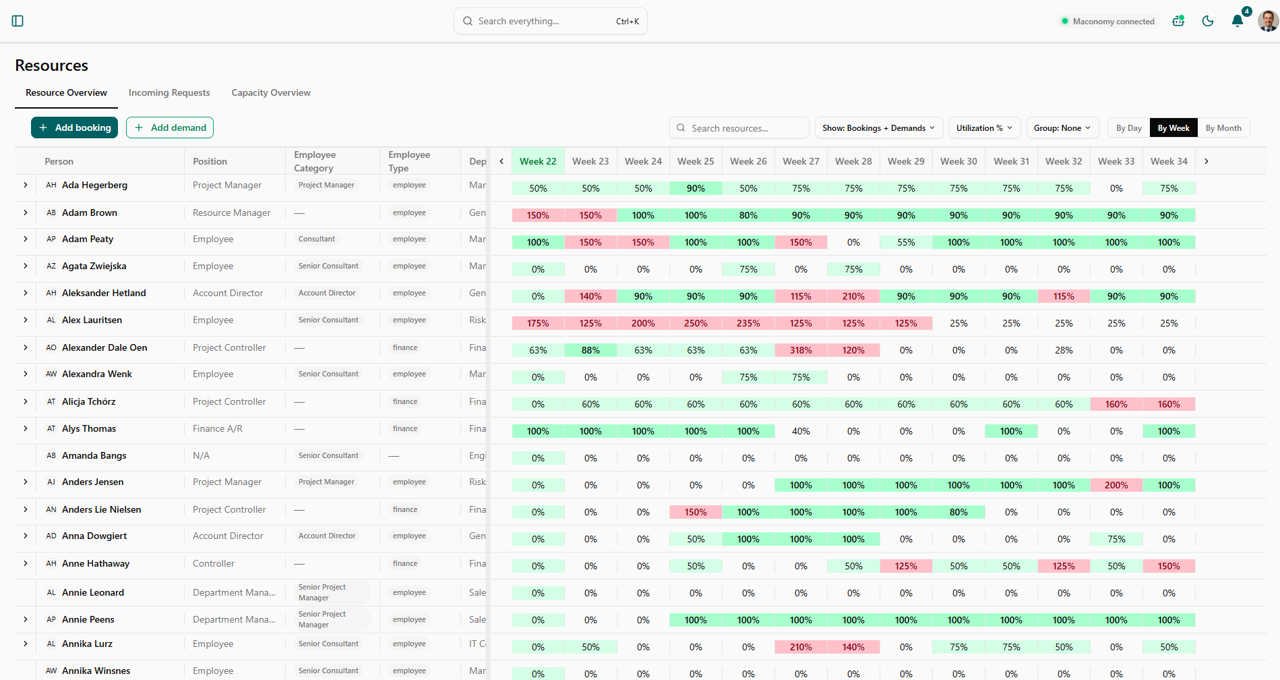Viewport: 1280px width, 680px height.
Task: Open the Group: None dropdown
Action: point(1062,128)
